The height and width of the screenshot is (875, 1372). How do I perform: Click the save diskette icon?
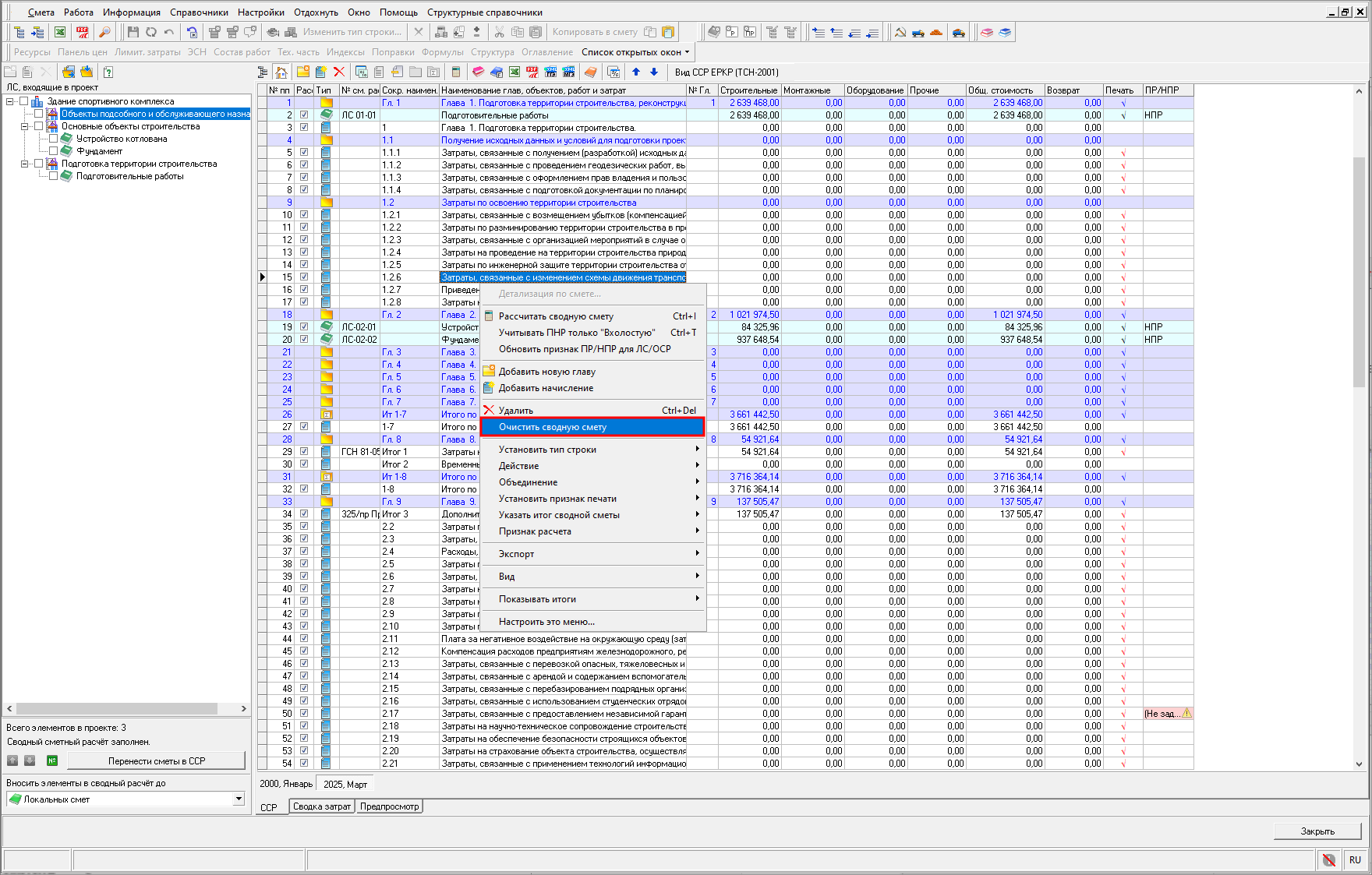click(133, 32)
